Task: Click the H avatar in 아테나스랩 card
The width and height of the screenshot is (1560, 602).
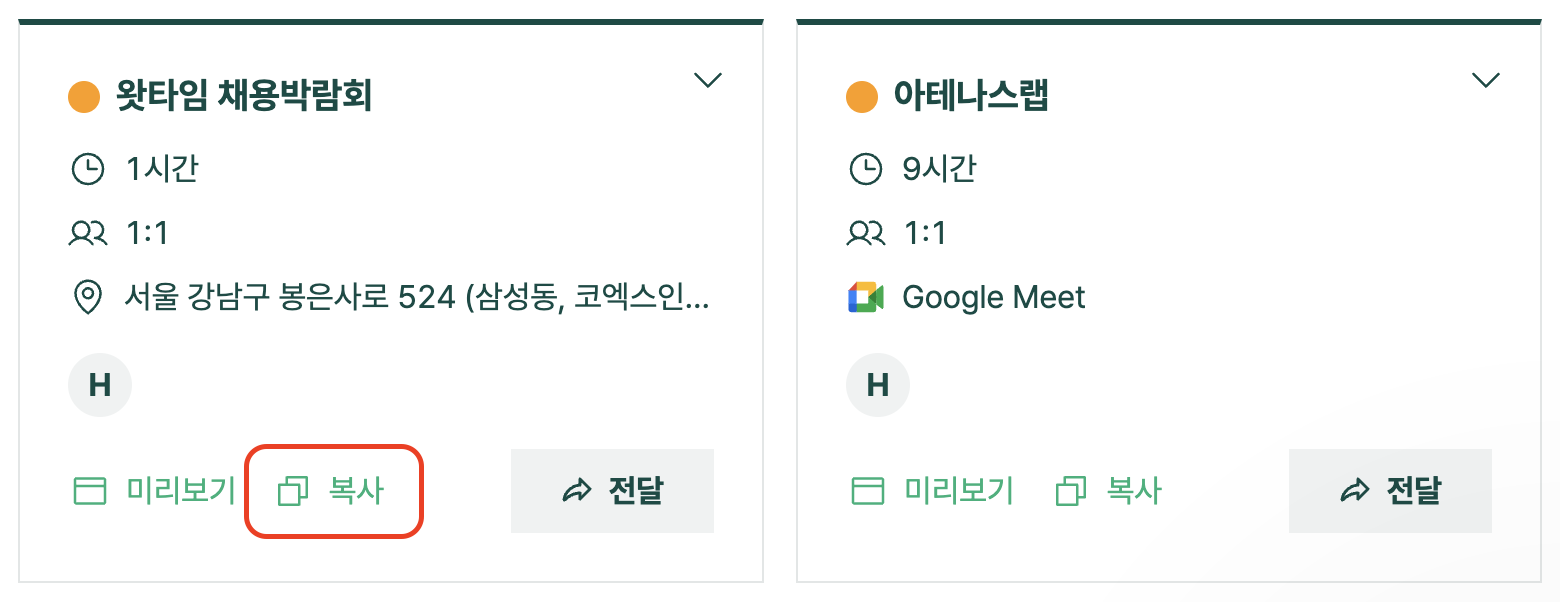Action: pos(877,385)
